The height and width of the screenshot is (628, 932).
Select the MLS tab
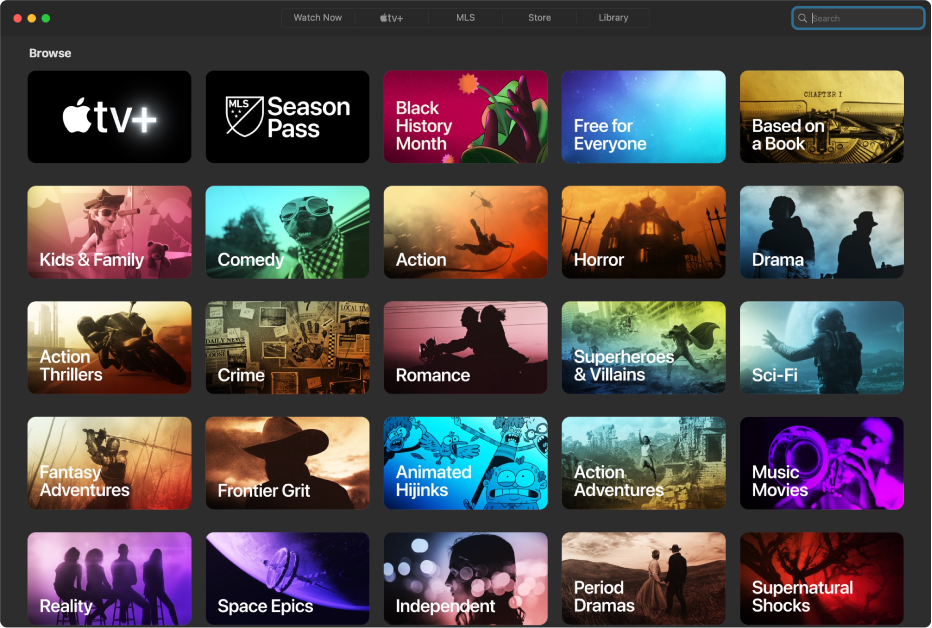(465, 18)
